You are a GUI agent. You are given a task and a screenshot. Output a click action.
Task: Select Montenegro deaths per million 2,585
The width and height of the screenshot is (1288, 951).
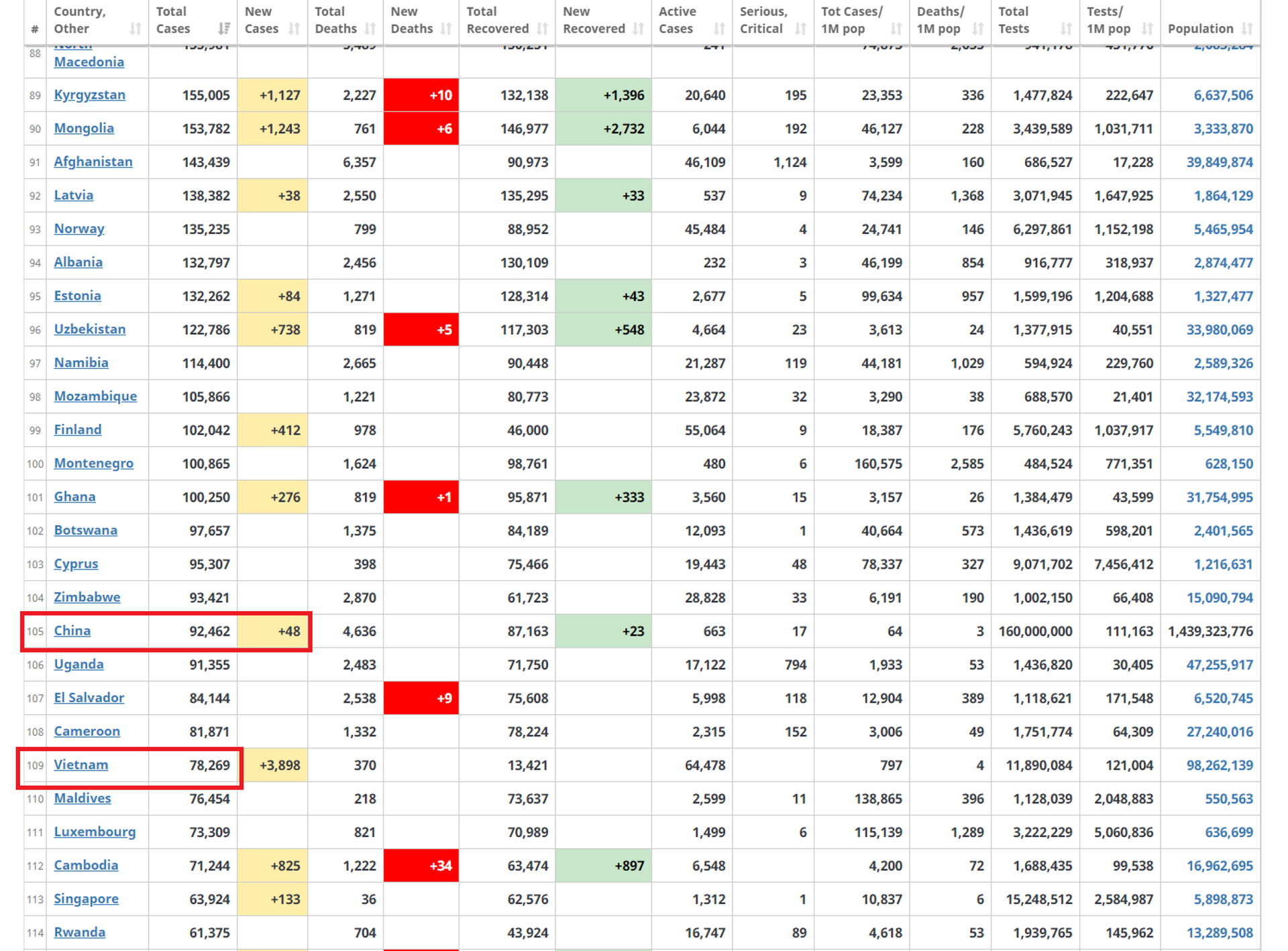tap(951, 463)
